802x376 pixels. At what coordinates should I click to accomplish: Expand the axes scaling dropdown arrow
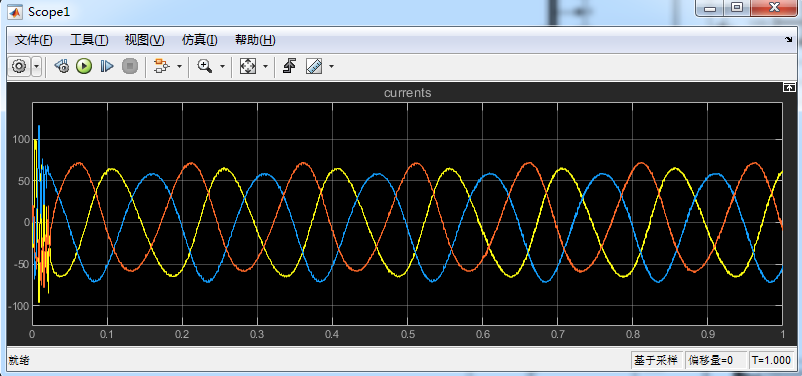[x=265, y=67]
